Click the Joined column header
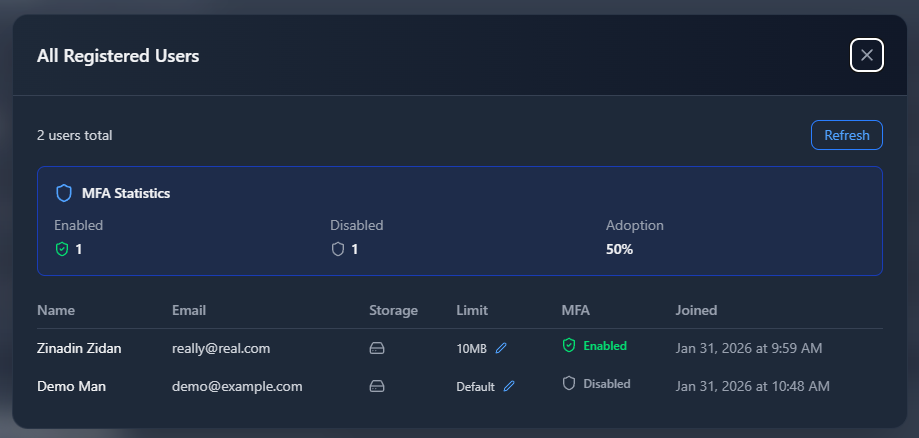 click(696, 310)
